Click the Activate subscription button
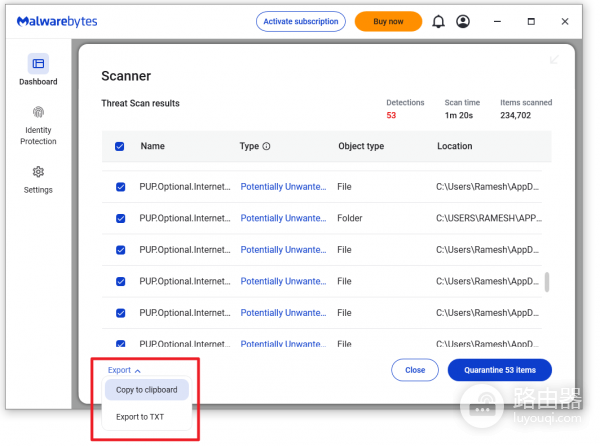The width and height of the screenshot is (600, 446). tap(301, 21)
